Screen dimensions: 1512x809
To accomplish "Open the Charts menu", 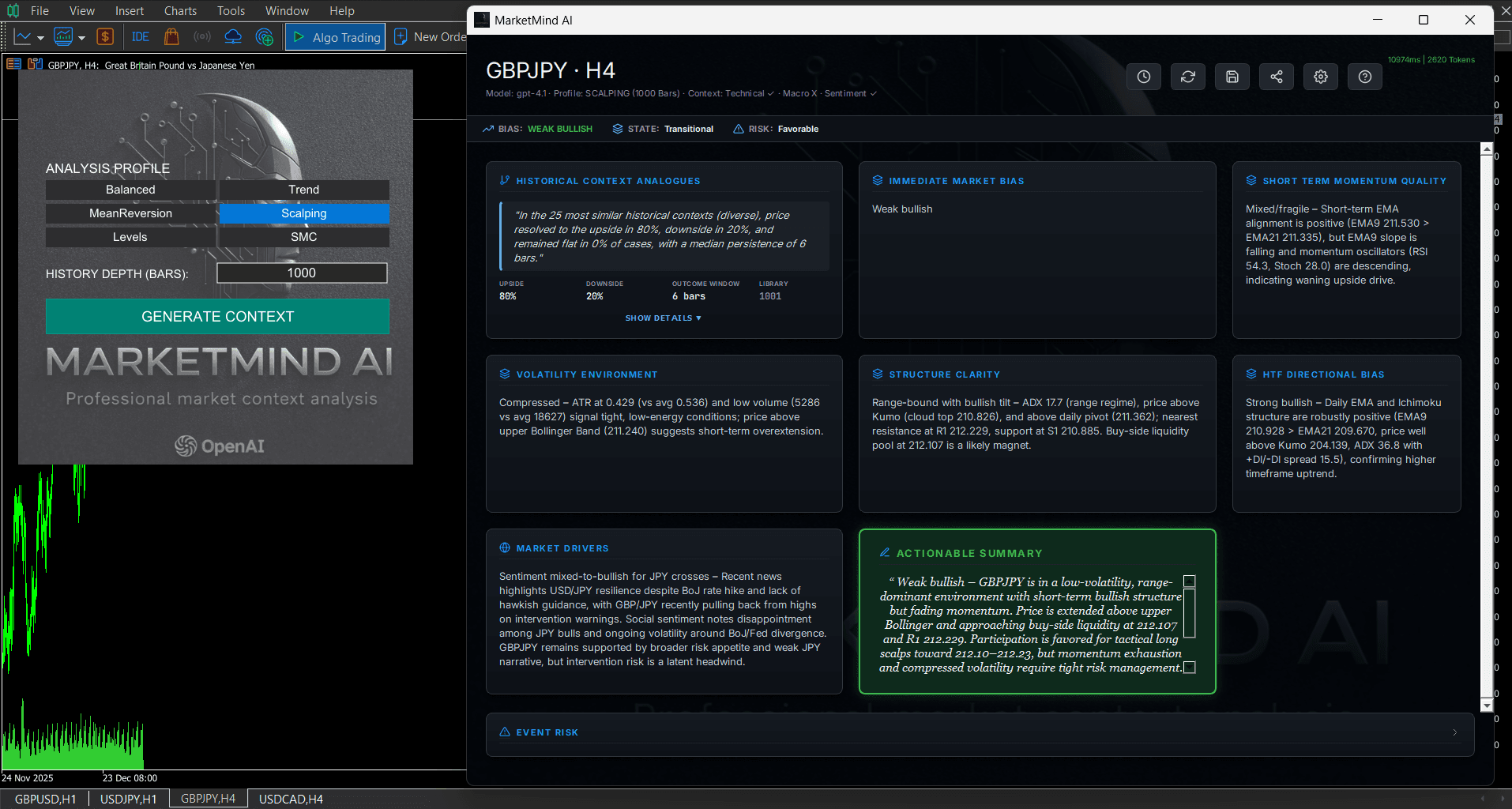I will tap(180, 10).
